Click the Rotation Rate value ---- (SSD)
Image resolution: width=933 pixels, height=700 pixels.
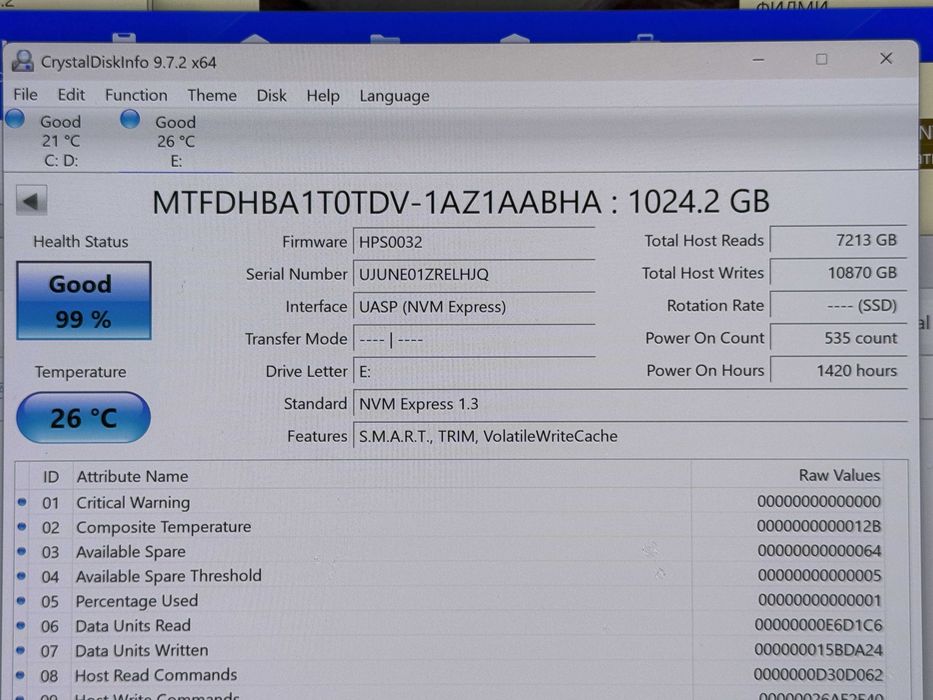(x=838, y=305)
